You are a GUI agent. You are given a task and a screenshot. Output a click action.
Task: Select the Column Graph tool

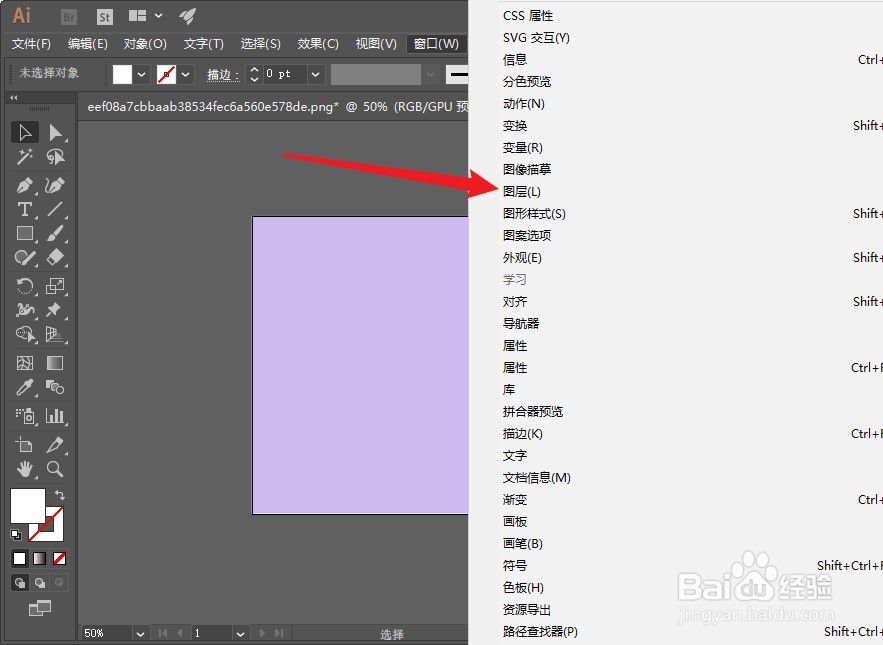[x=55, y=416]
